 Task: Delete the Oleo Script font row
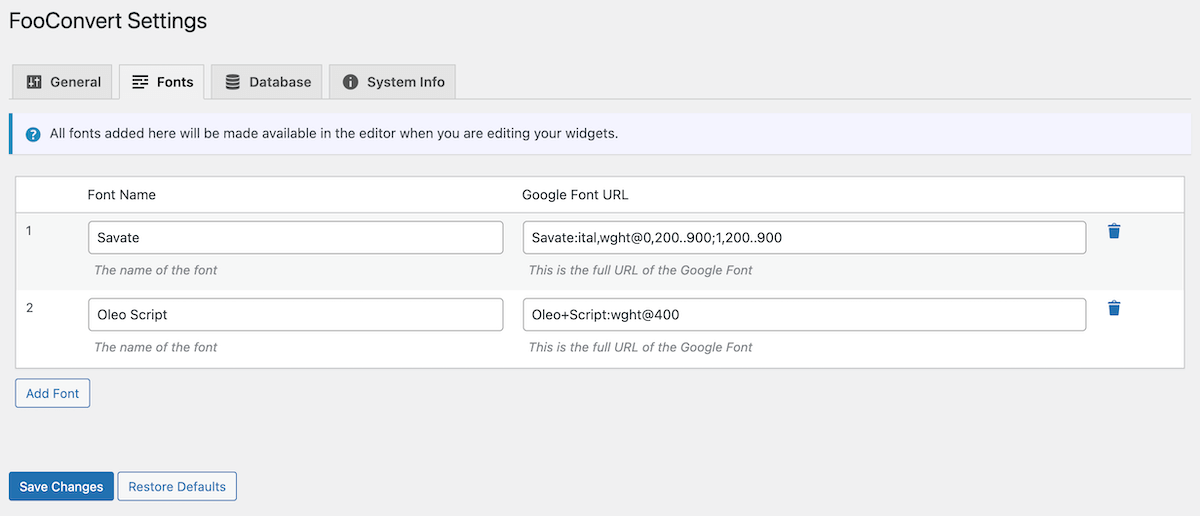tap(1114, 308)
